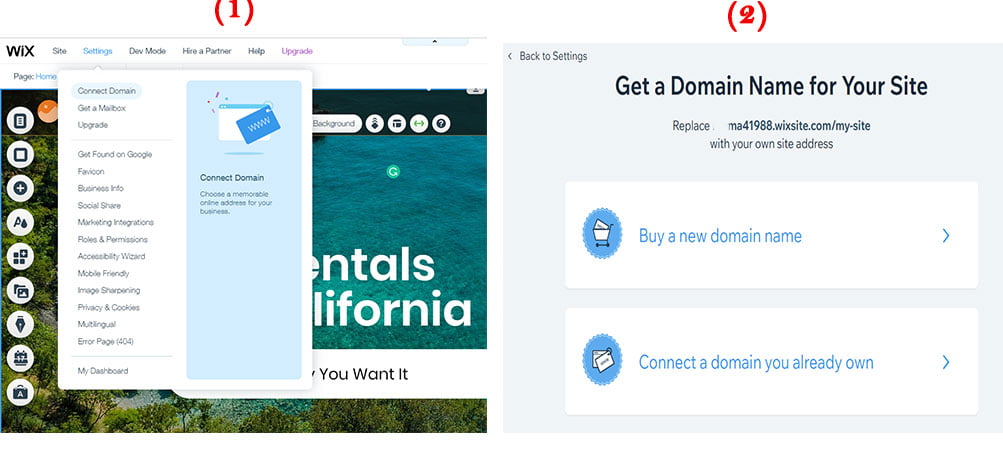This screenshot has height=451, width=1003.
Task: Open the Media images icon in sidebar
Action: [x=20, y=290]
